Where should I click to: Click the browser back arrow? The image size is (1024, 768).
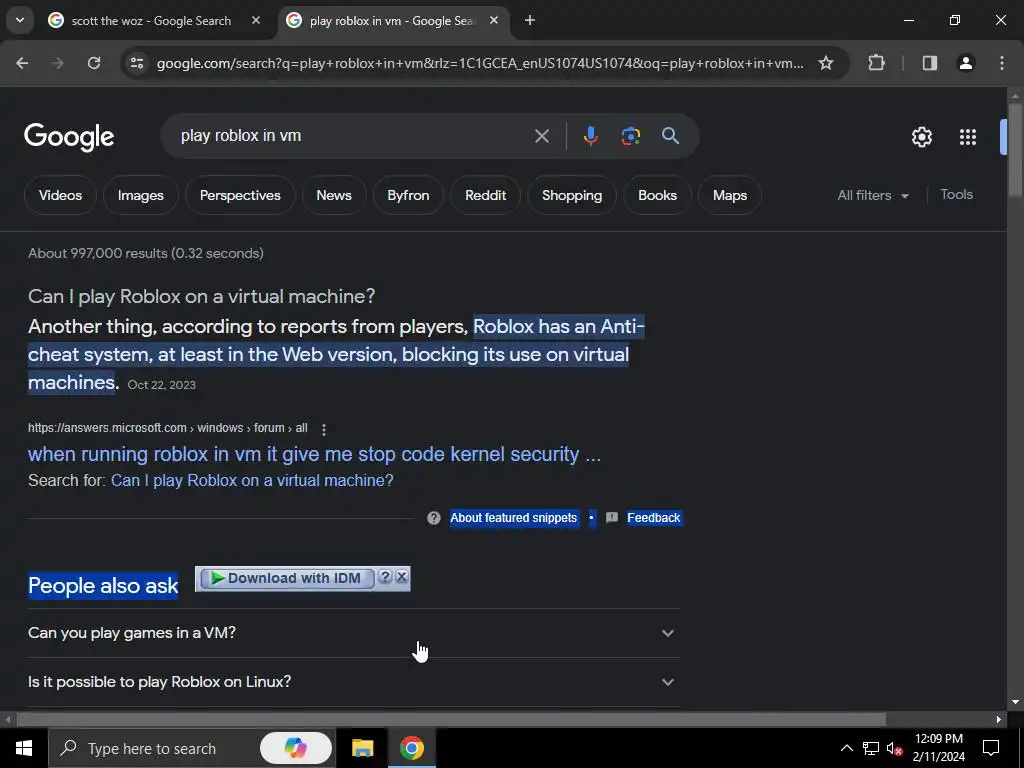coord(22,63)
